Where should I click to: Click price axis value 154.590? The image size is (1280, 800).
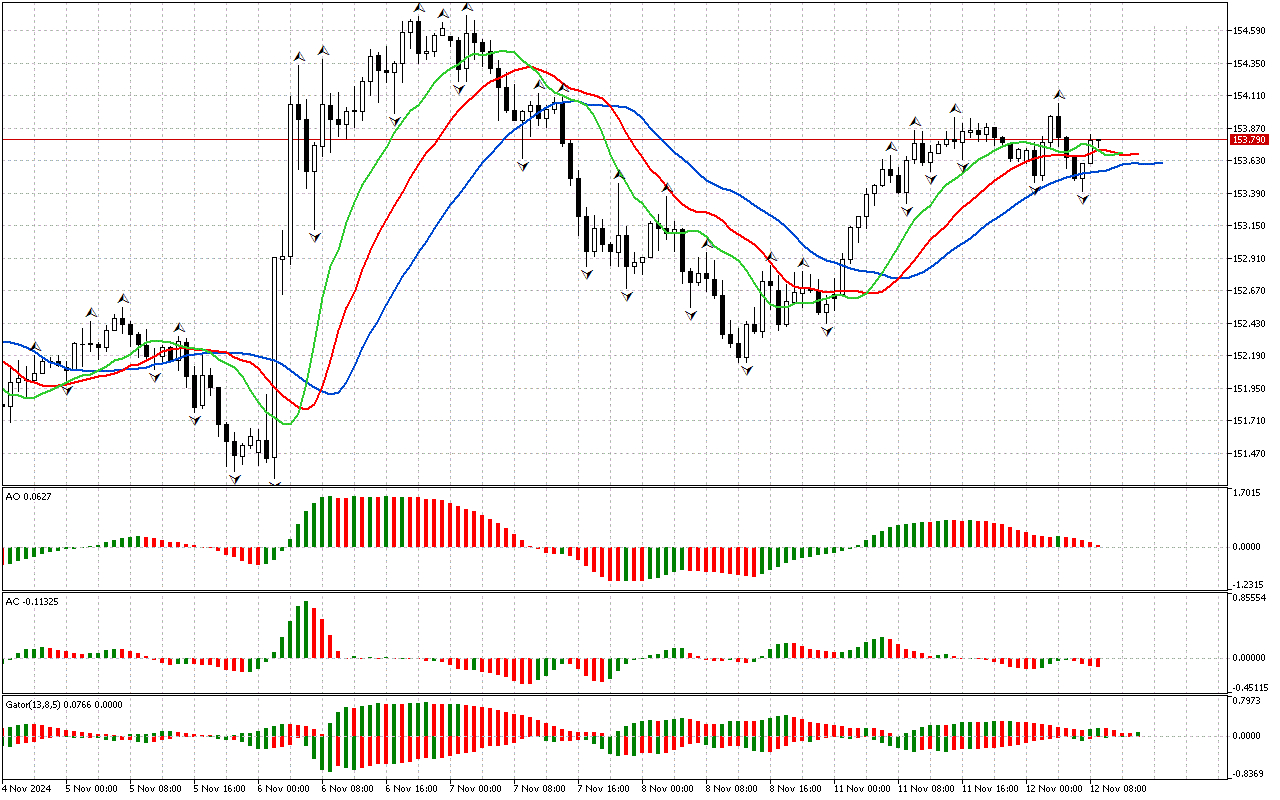[1250, 31]
